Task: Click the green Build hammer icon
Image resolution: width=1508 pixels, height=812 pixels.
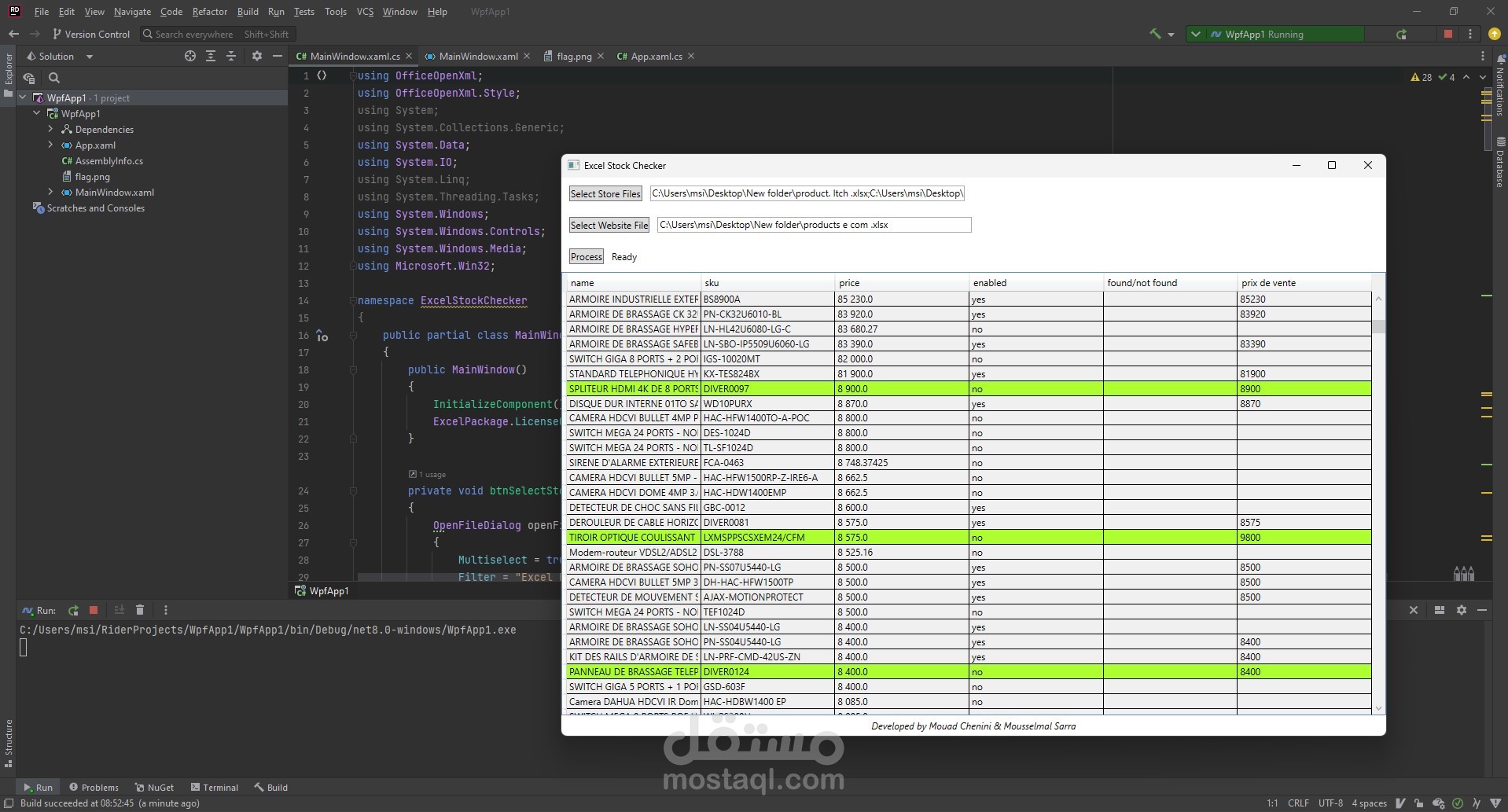Action: click(x=1155, y=34)
